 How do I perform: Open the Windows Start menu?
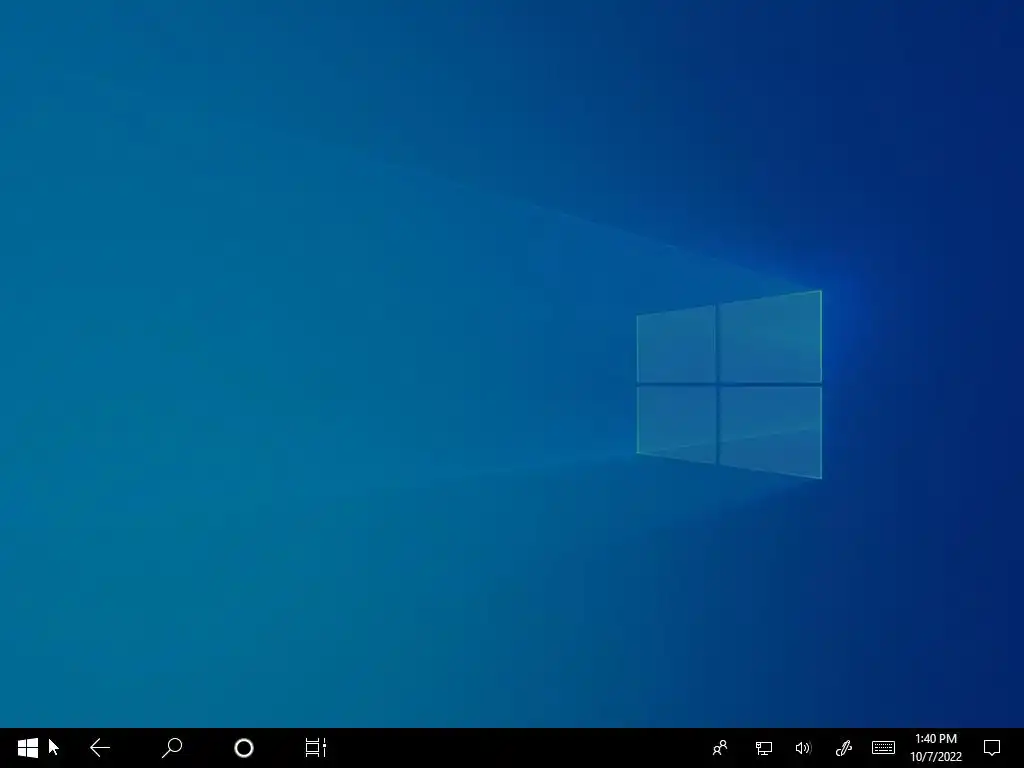pyautogui.click(x=28, y=748)
